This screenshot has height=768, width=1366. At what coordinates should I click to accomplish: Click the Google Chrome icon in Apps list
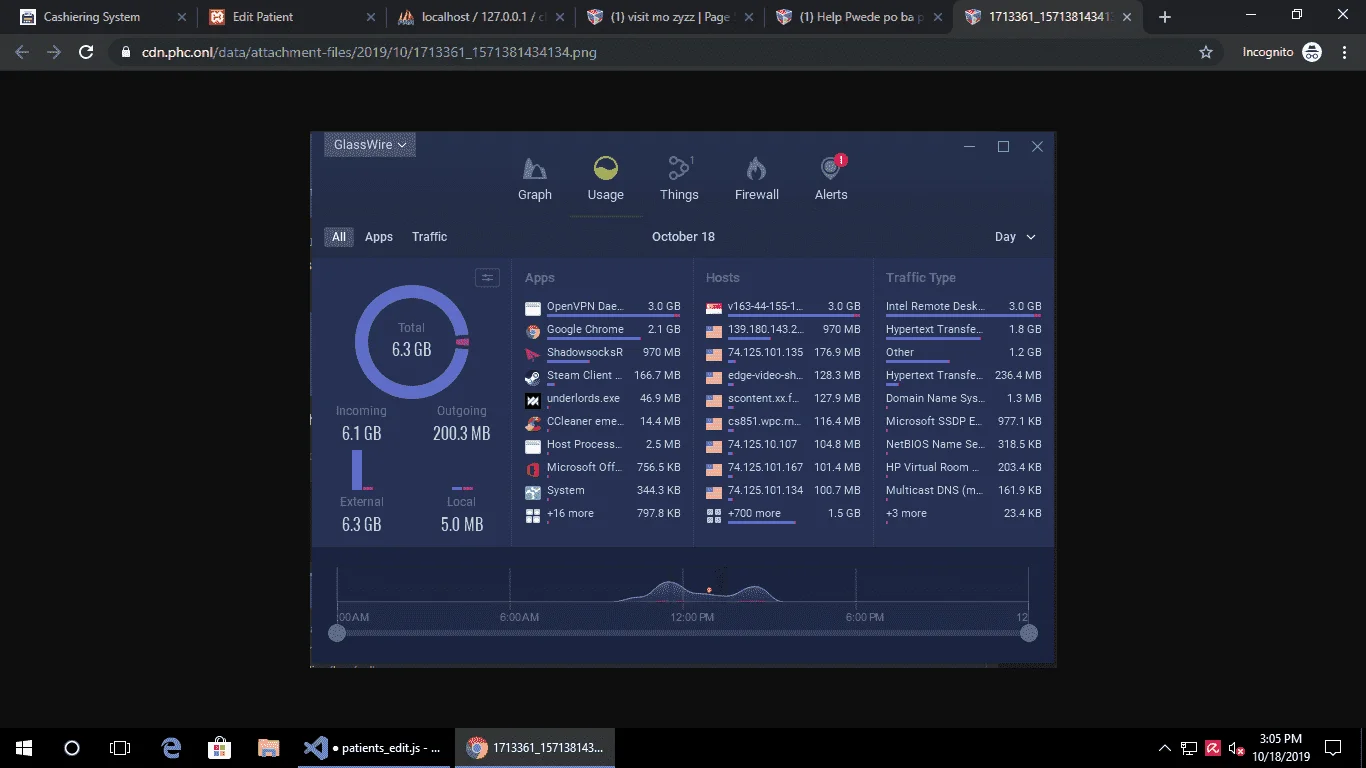tap(533, 330)
